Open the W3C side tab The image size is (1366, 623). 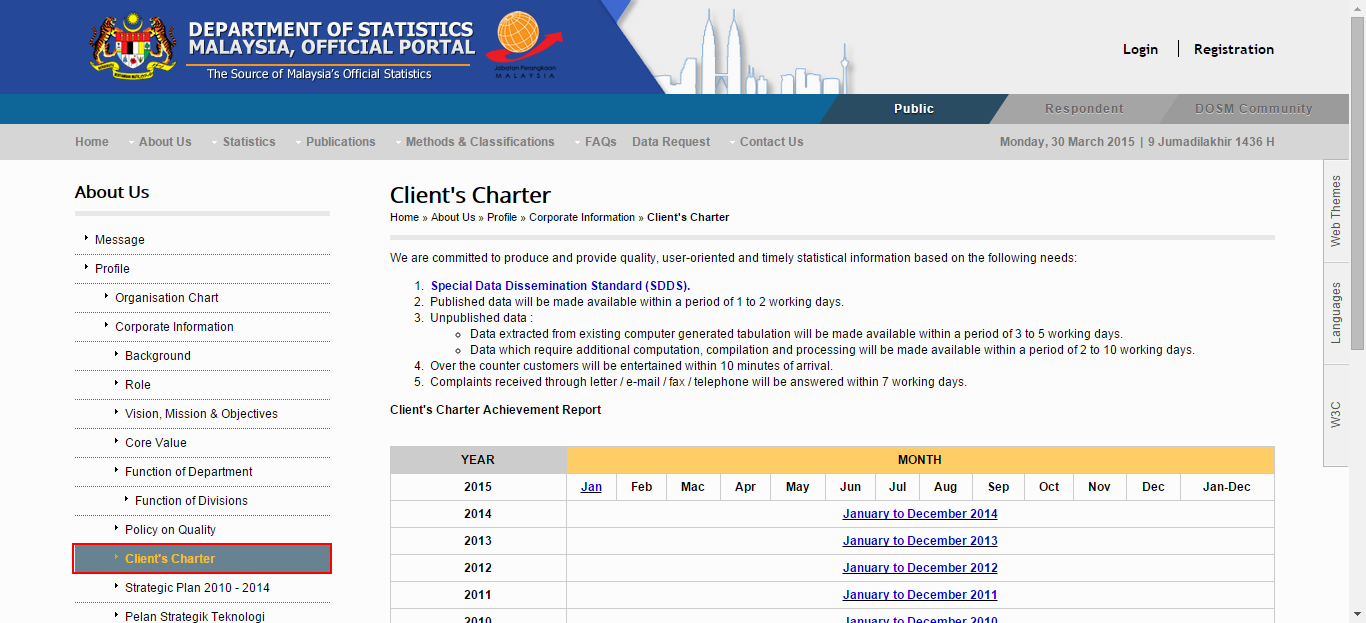pos(1335,415)
